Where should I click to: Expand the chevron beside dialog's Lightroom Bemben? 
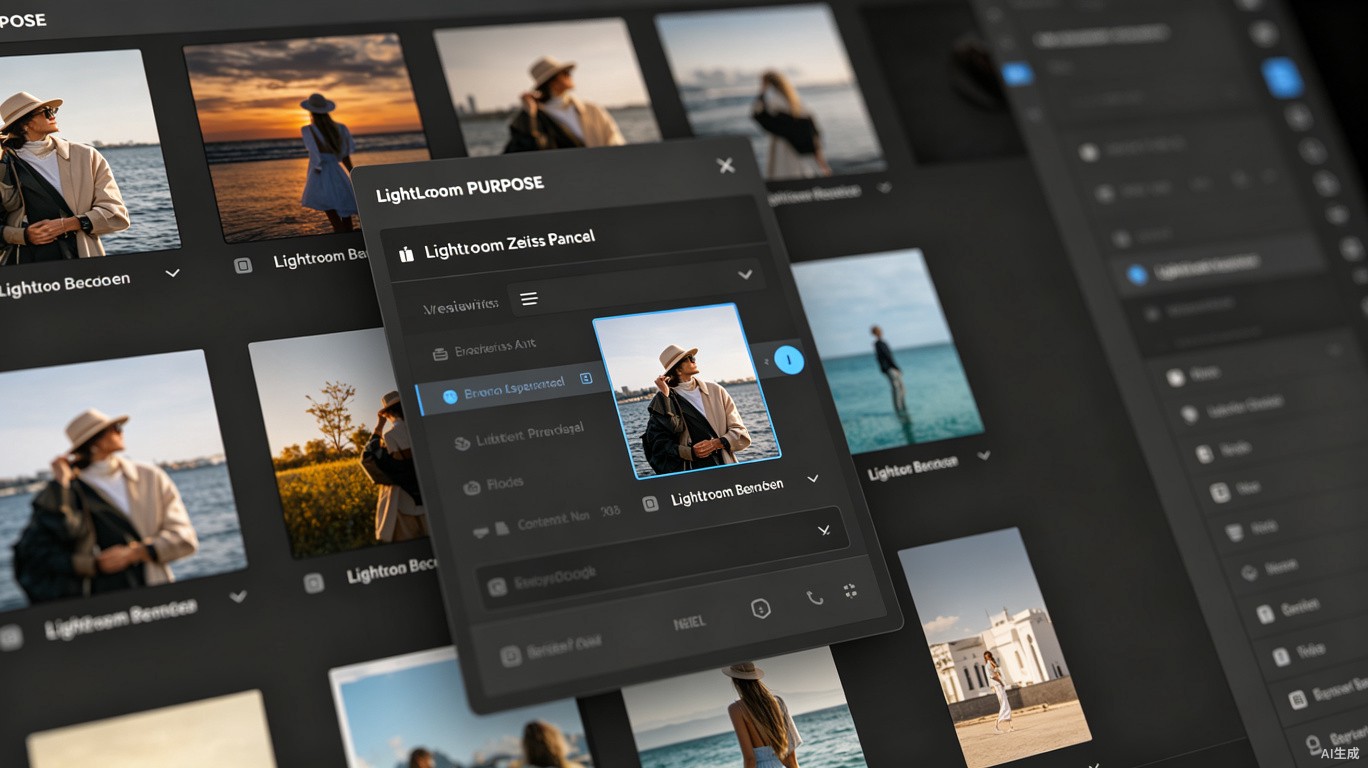[x=813, y=479]
